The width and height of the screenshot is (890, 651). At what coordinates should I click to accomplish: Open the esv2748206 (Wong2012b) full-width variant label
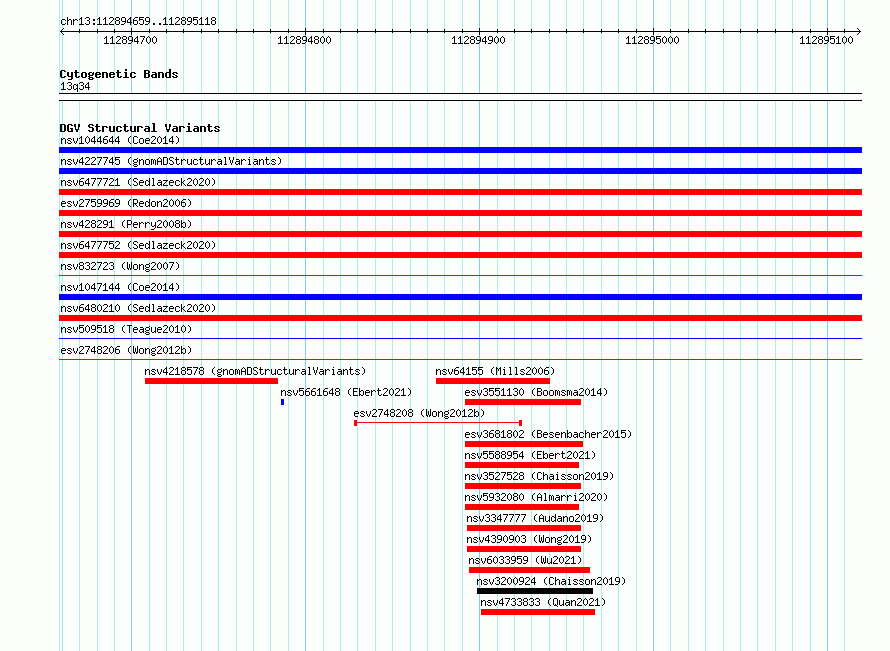click(126, 350)
